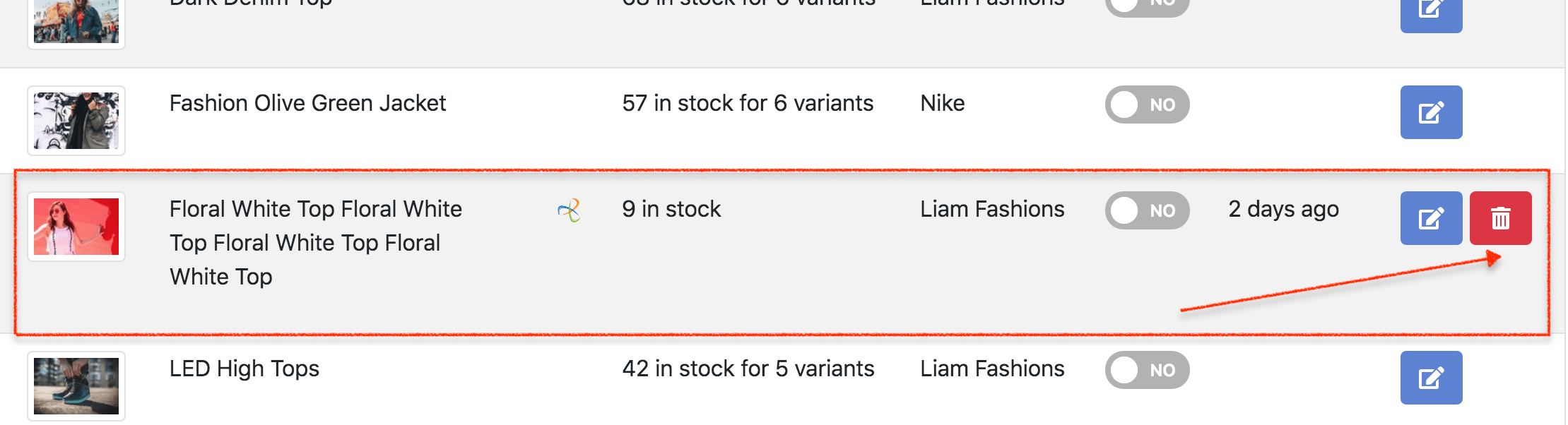The image size is (1568, 425).
Task: Open the Fashion Olive Green Jacket thumbnail
Action: point(76,121)
